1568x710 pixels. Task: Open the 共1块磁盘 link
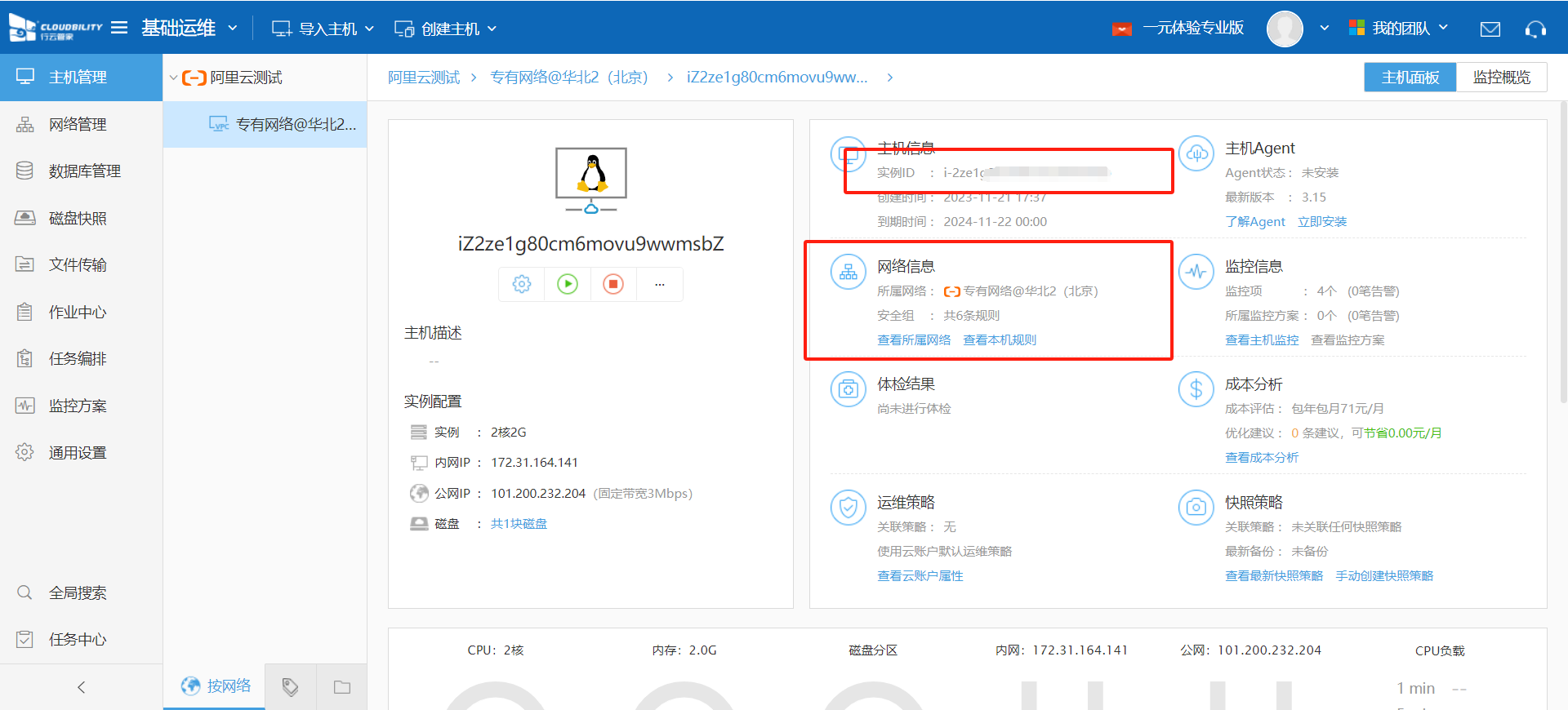(519, 524)
